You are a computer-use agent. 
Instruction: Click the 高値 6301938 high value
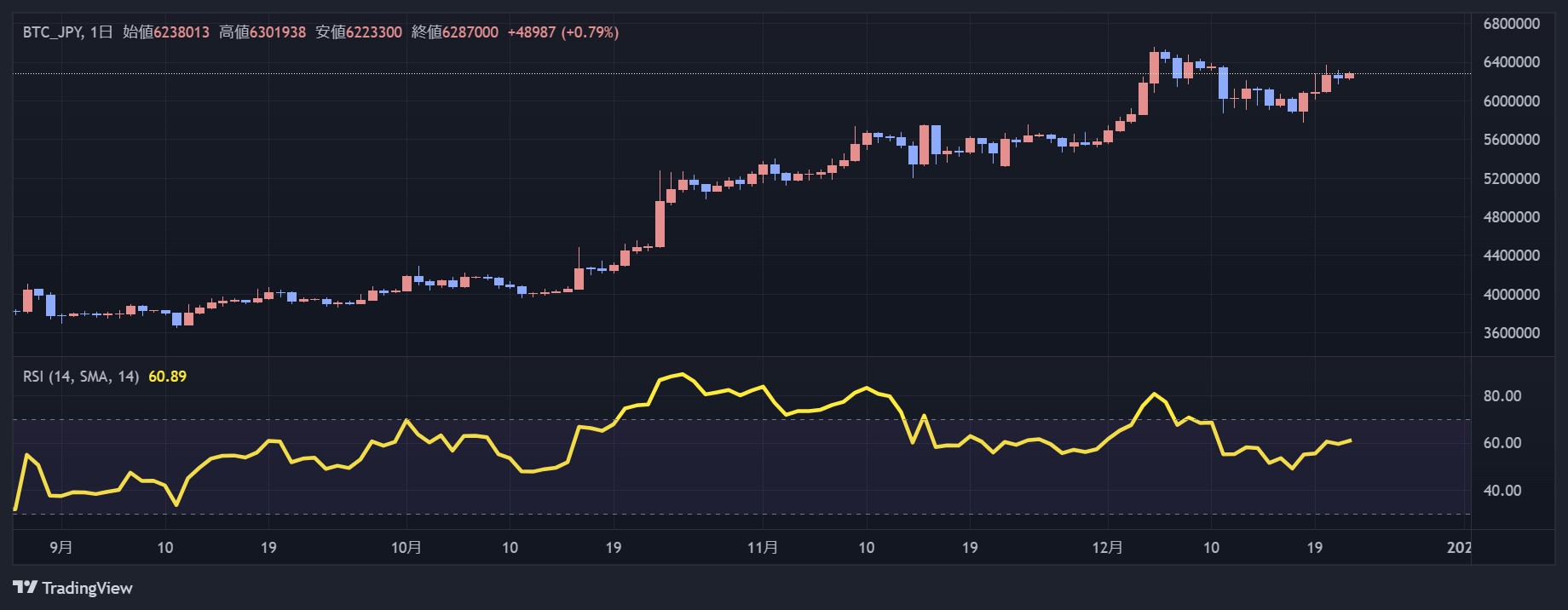[262, 32]
